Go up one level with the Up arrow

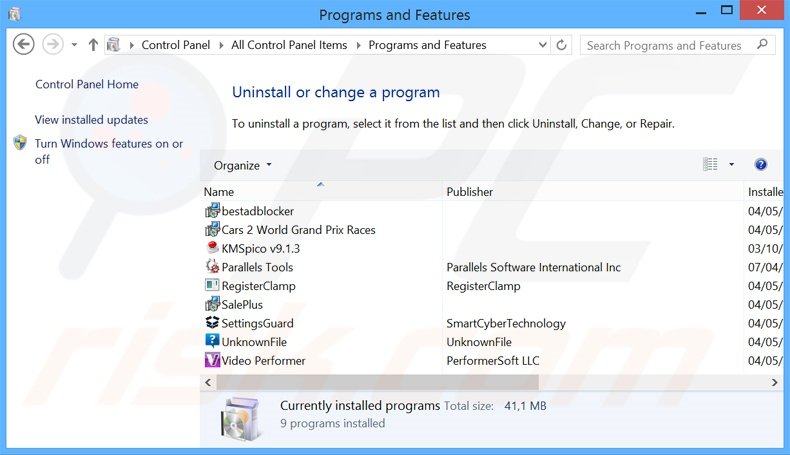tap(93, 45)
